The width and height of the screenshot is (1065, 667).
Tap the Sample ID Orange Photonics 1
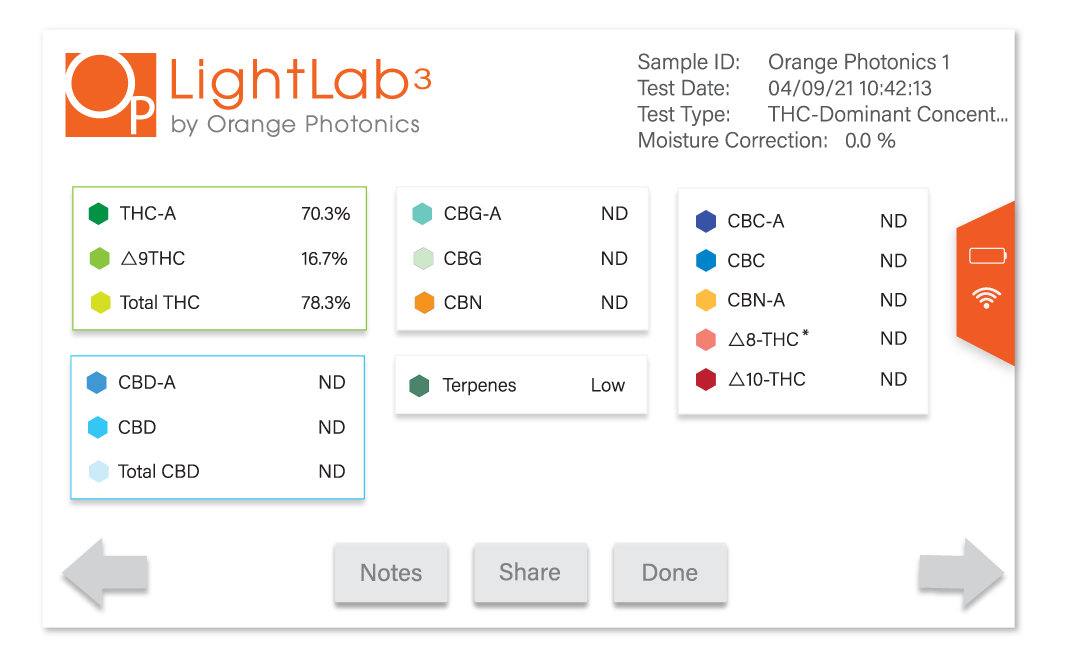click(859, 62)
